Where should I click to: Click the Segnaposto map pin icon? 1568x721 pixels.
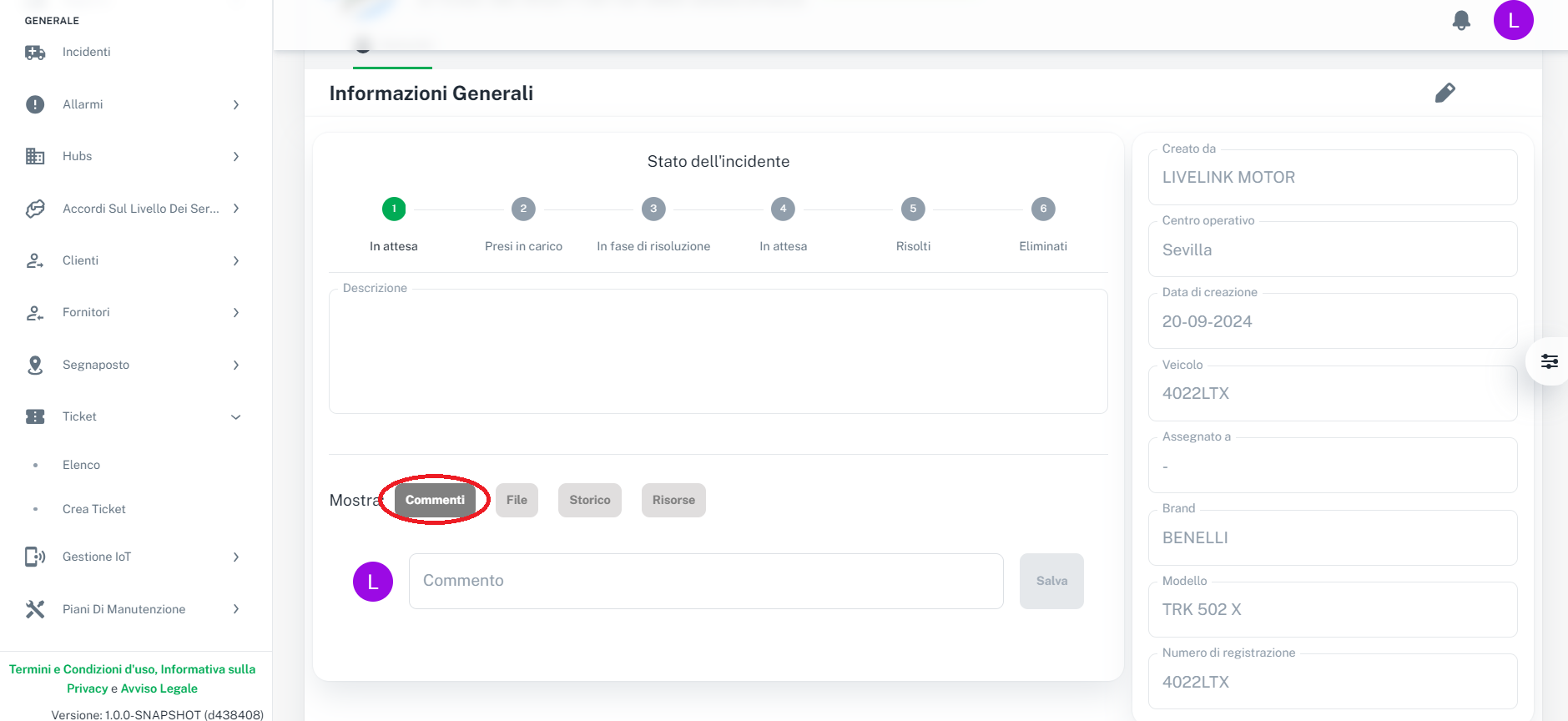[x=35, y=365]
